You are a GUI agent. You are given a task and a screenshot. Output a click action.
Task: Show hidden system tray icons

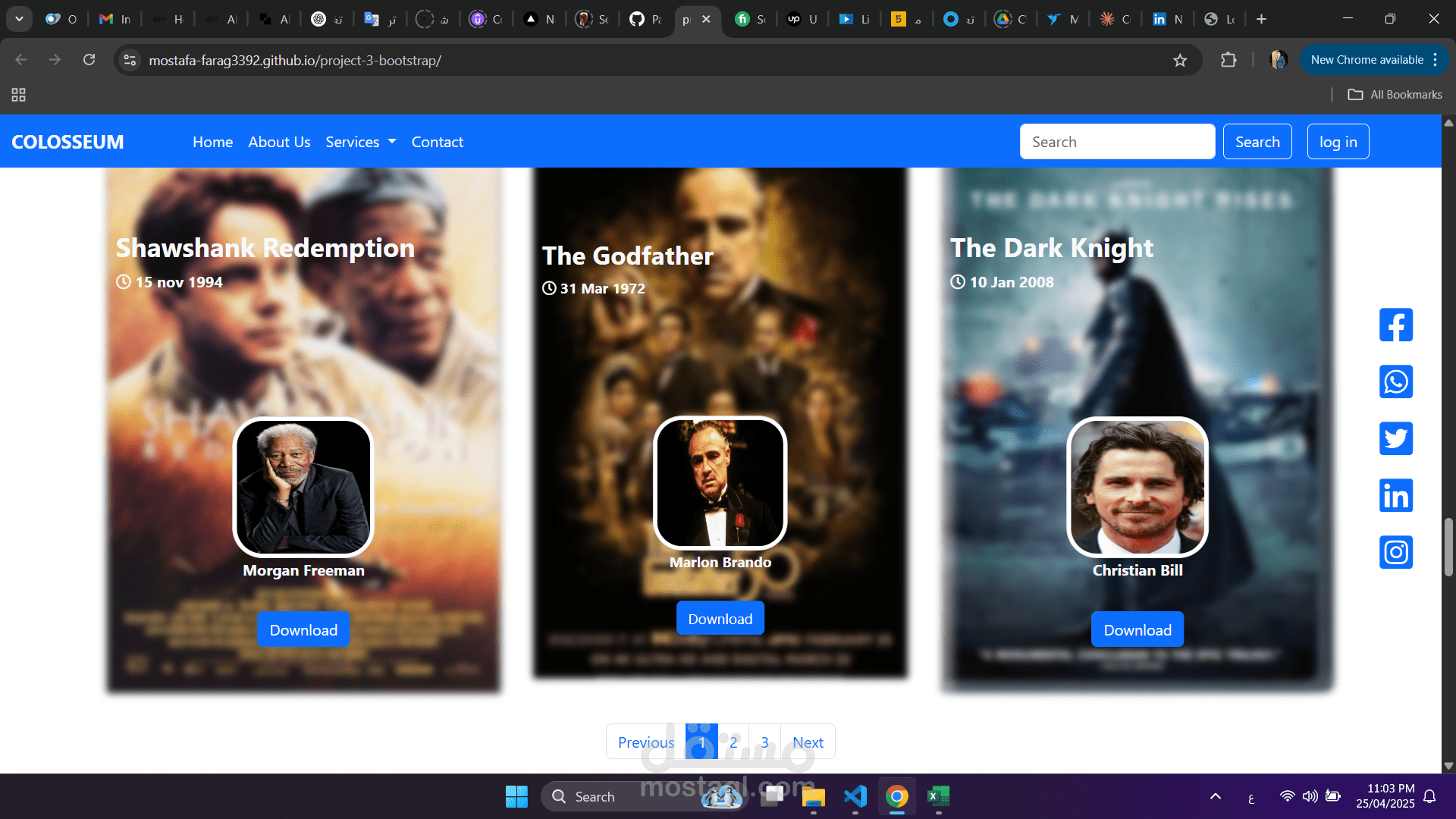pos(1216,796)
